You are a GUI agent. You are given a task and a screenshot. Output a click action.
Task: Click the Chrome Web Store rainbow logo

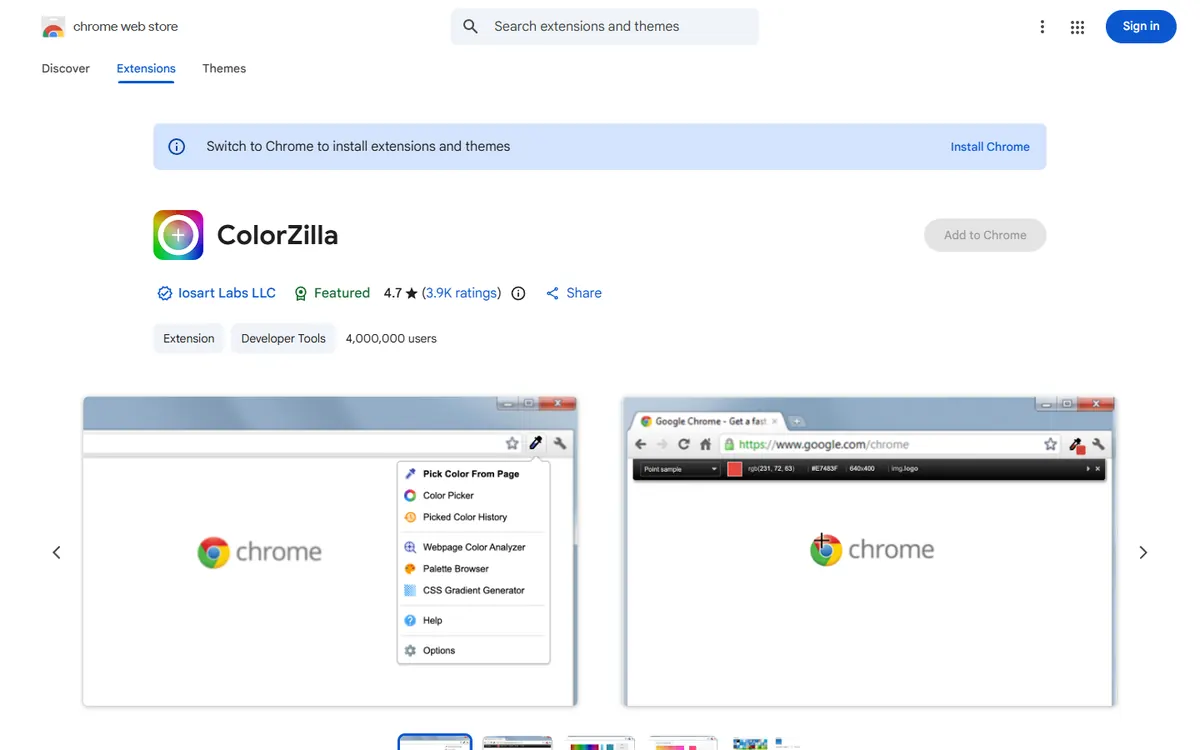pos(53,27)
